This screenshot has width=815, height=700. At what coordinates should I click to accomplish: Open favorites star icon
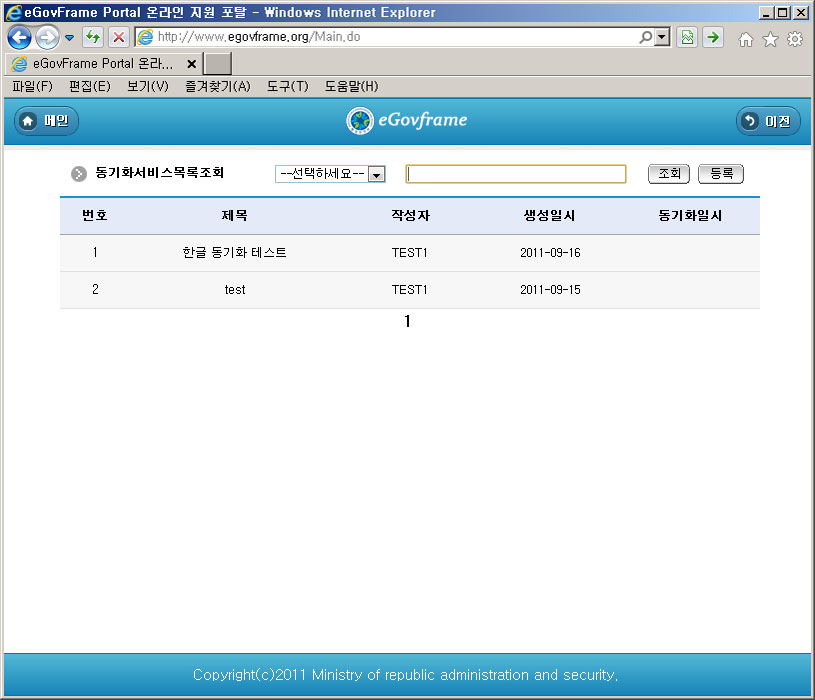(x=770, y=39)
